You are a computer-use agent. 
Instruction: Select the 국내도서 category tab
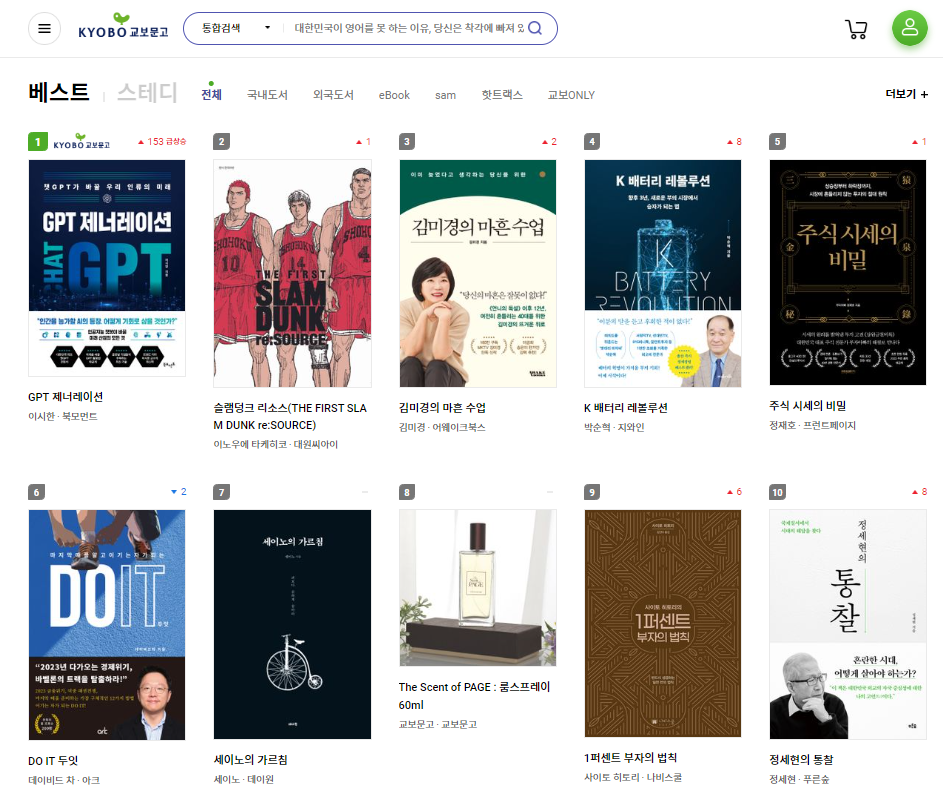click(x=267, y=94)
